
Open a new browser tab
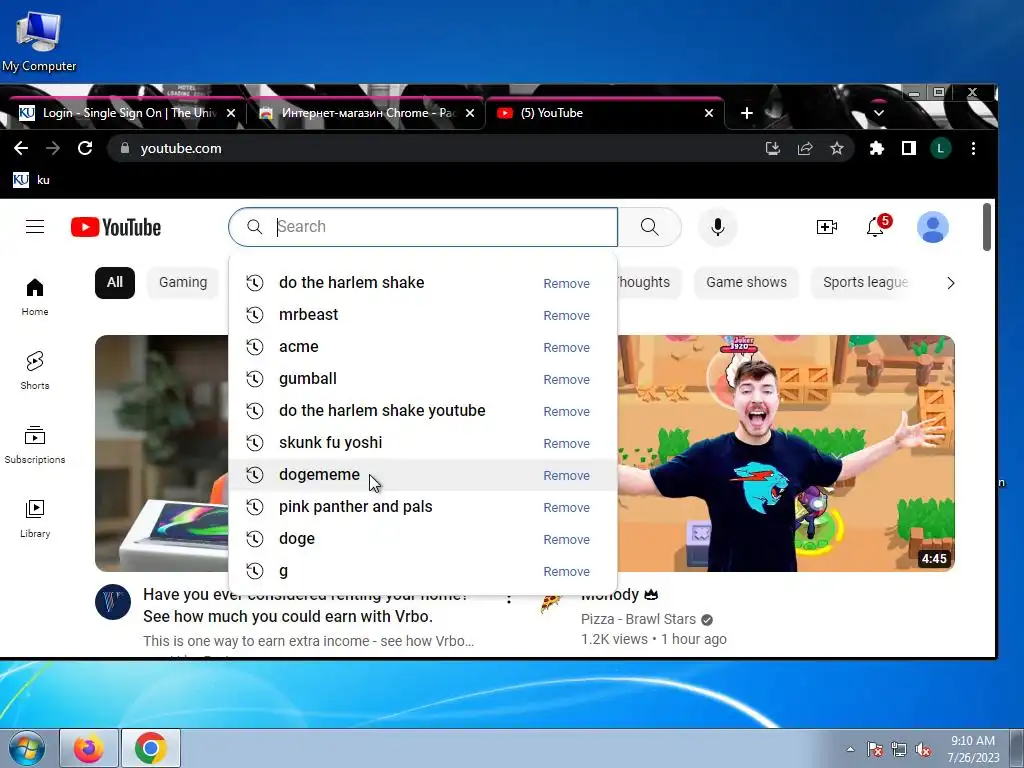coord(746,113)
